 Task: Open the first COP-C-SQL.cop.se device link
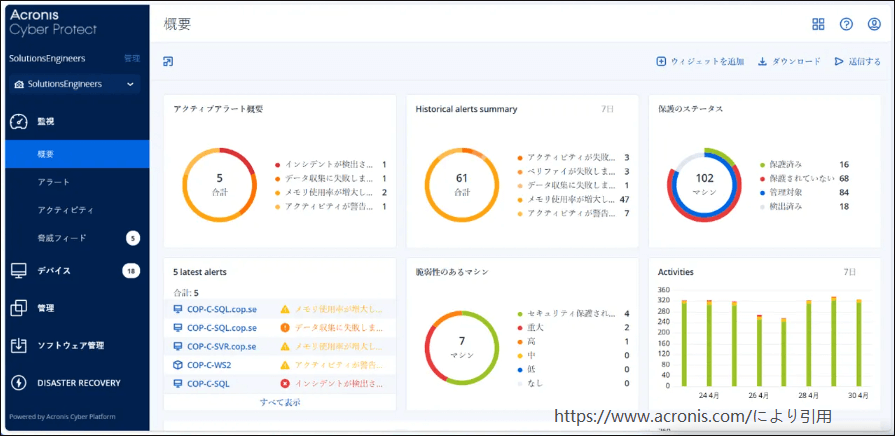[x=222, y=309]
